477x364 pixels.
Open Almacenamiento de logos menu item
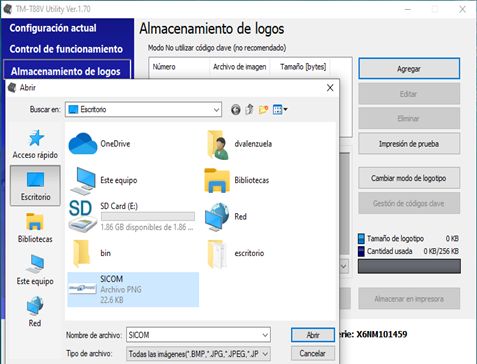(66, 71)
